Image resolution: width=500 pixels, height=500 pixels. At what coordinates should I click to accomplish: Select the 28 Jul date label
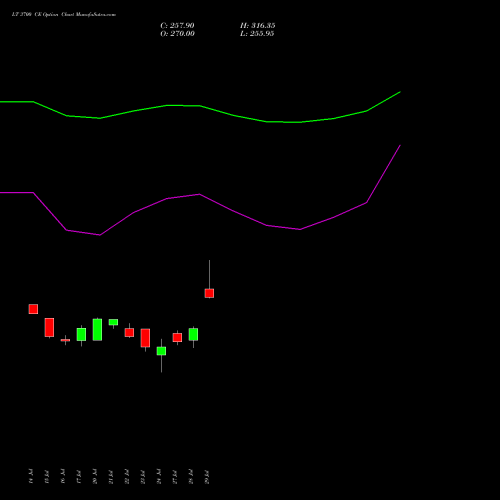click(x=191, y=476)
